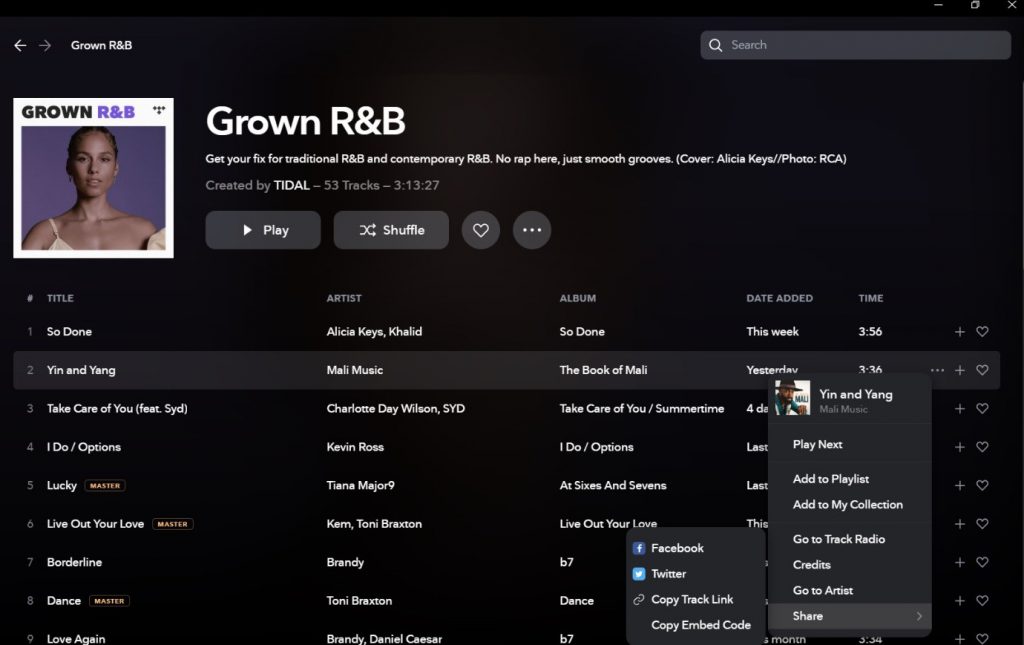Open album Take Care of You / Summertime

click(642, 409)
